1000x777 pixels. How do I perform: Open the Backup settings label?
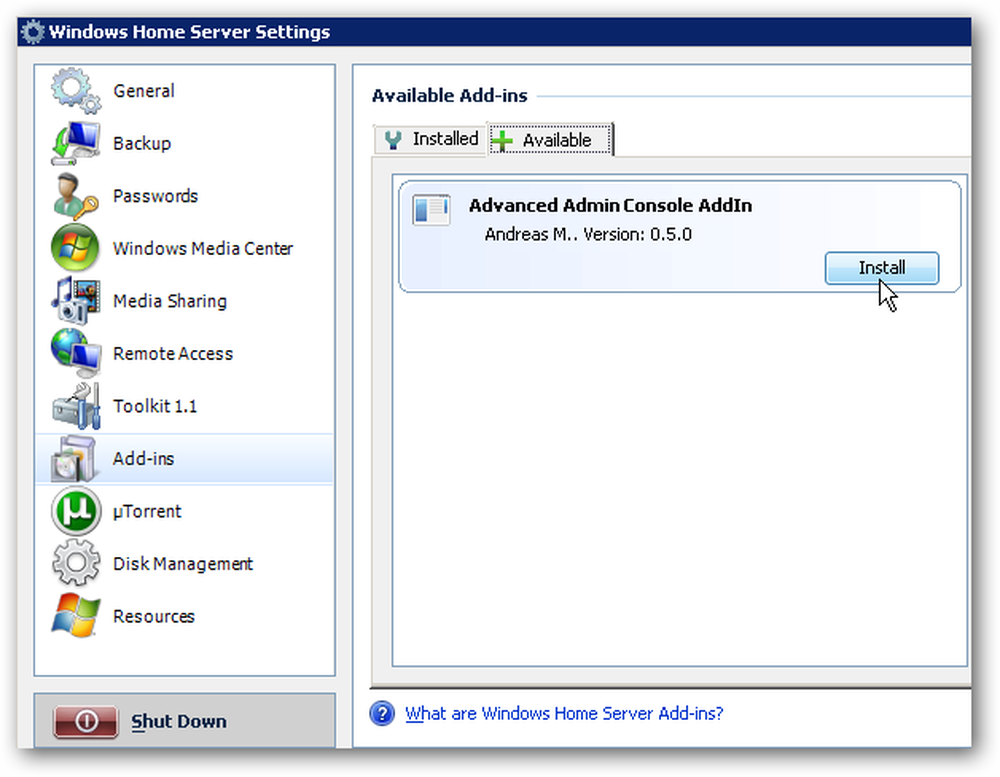point(142,143)
